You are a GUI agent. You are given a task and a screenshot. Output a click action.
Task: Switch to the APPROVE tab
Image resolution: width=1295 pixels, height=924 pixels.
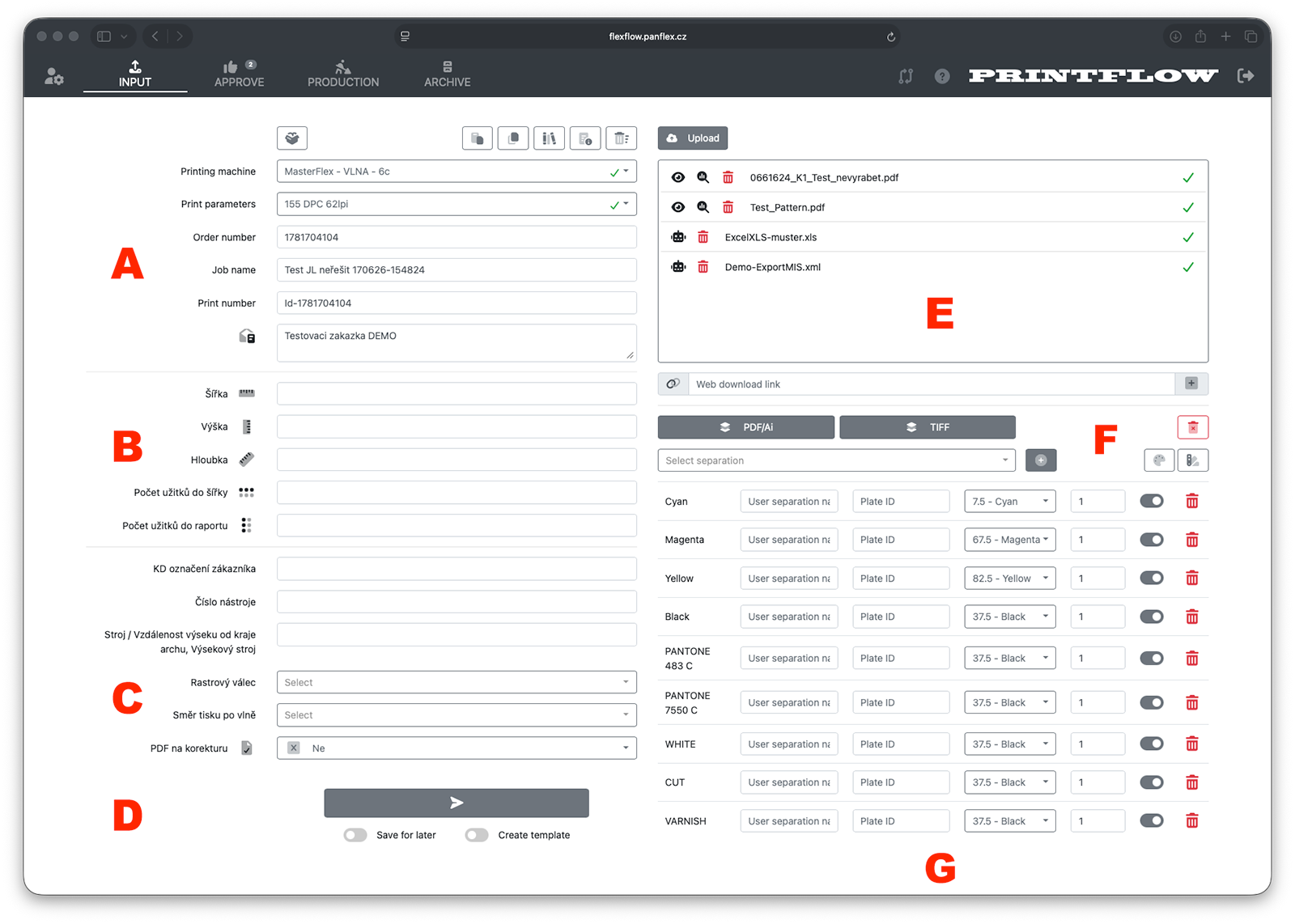coord(240,74)
